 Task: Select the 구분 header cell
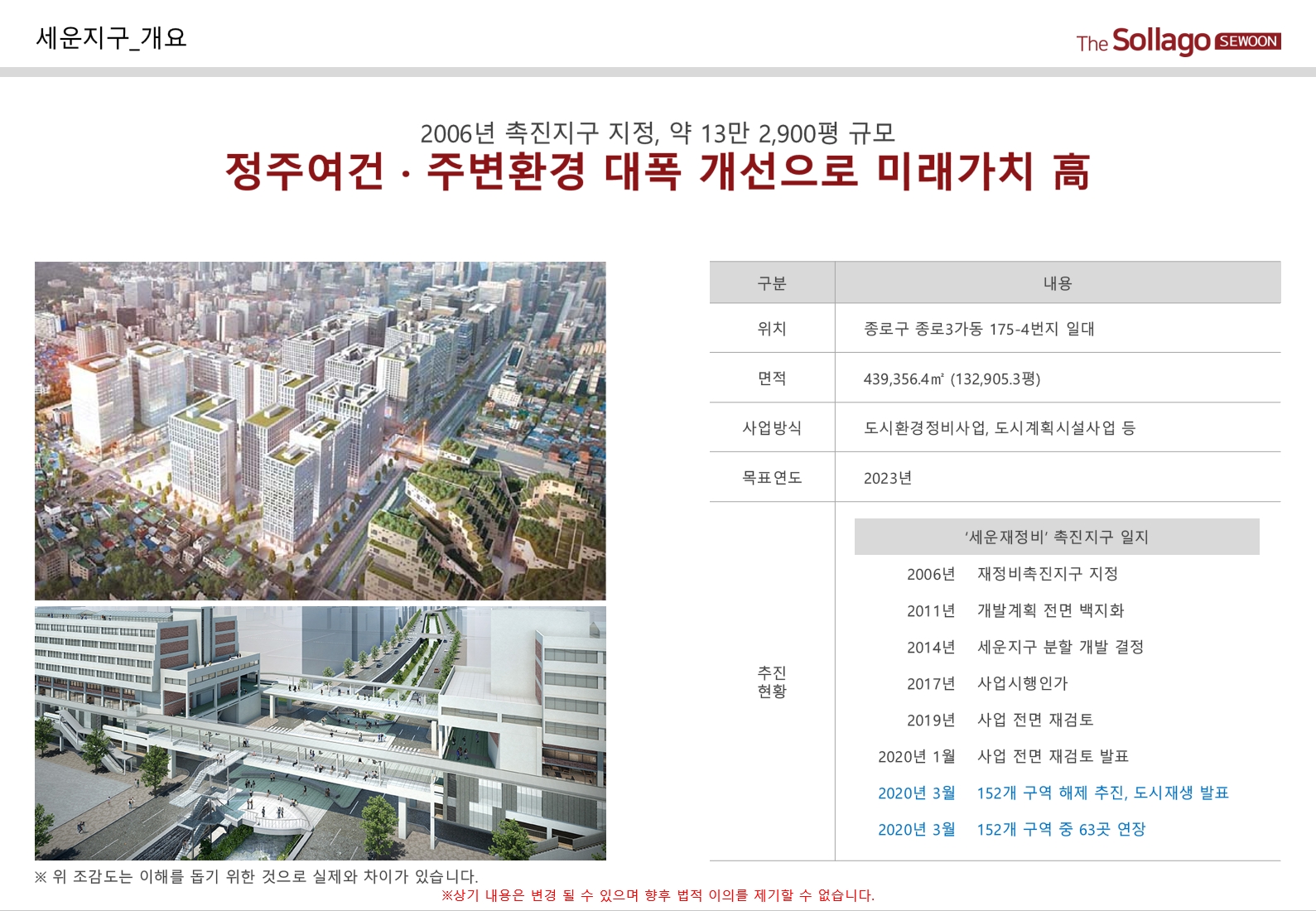point(772,283)
